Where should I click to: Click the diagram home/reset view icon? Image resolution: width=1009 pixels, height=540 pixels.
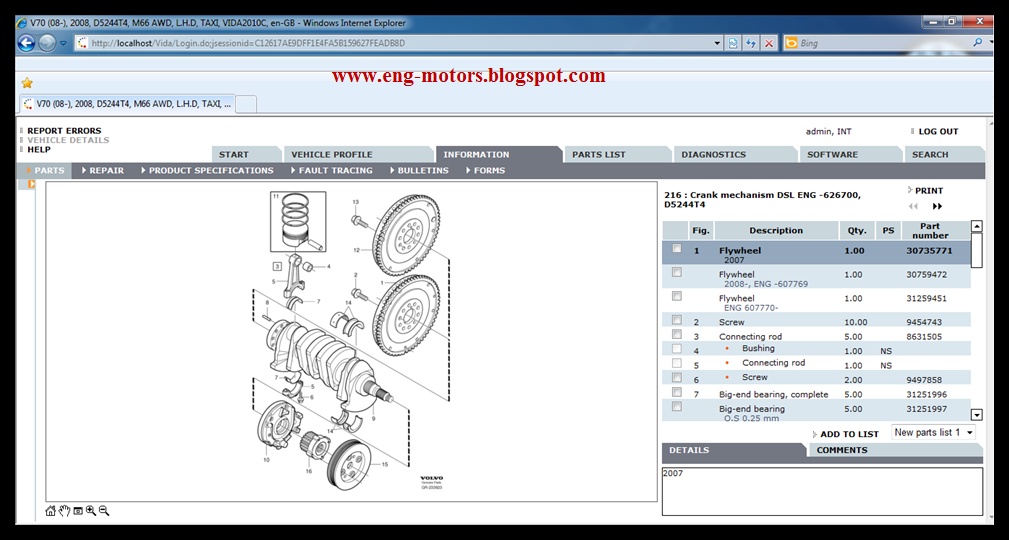tap(50, 511)
